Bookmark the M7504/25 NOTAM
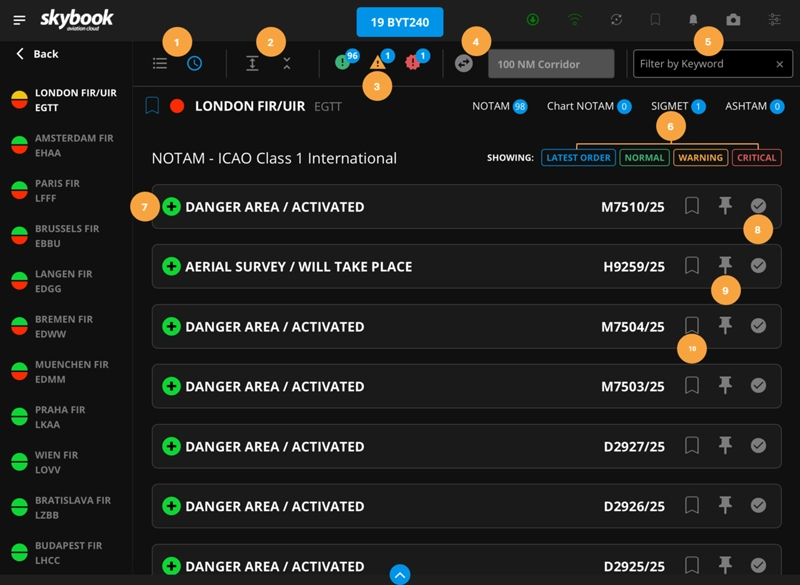800x585 pixels. coord(691,326)
